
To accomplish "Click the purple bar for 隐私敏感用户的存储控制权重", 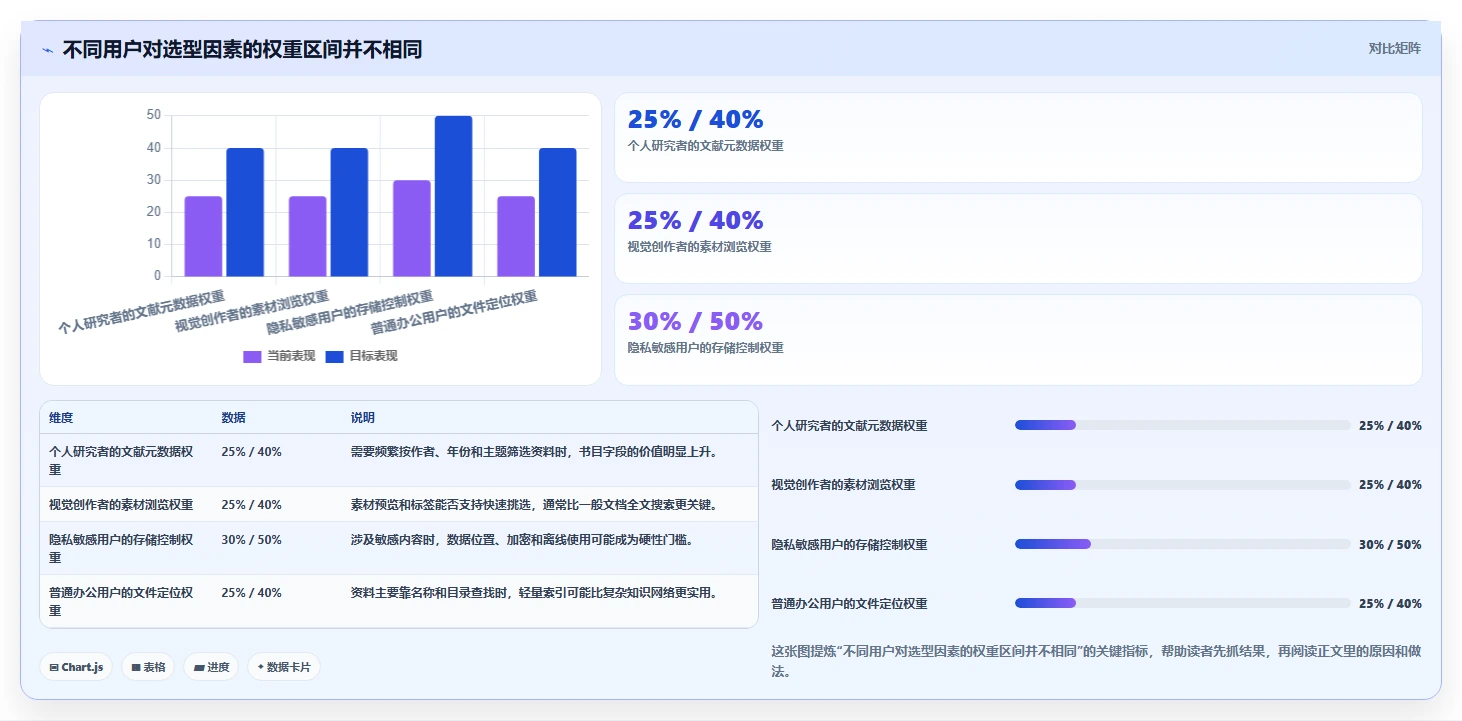I will click(x=412, y=228).
